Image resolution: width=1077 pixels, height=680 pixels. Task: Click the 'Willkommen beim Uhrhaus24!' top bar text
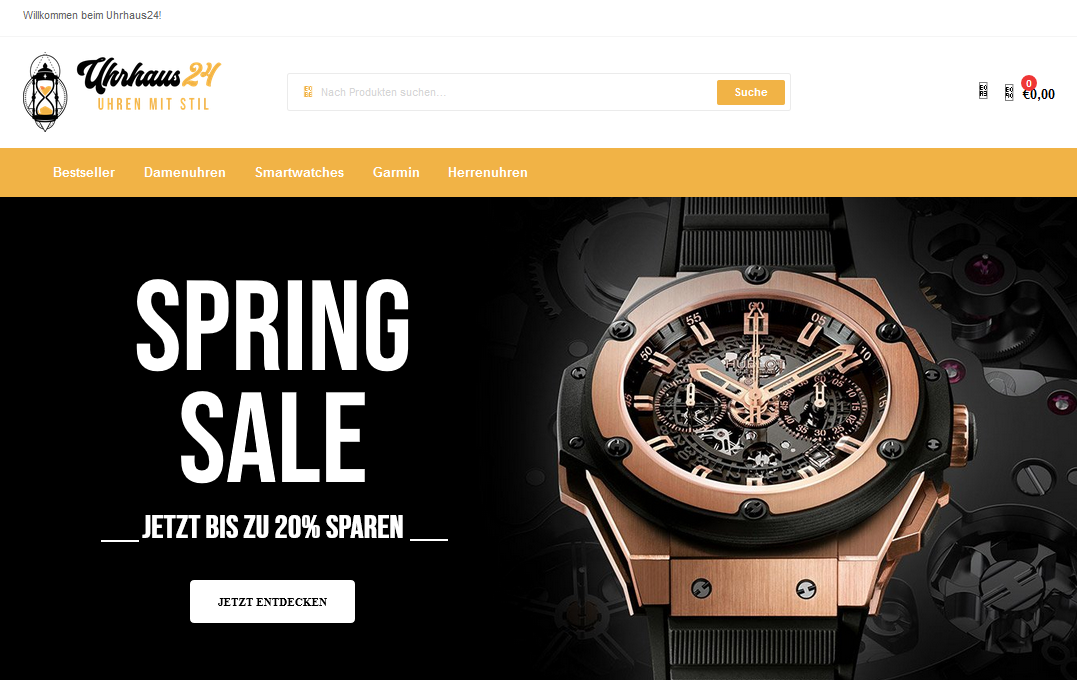92,15
